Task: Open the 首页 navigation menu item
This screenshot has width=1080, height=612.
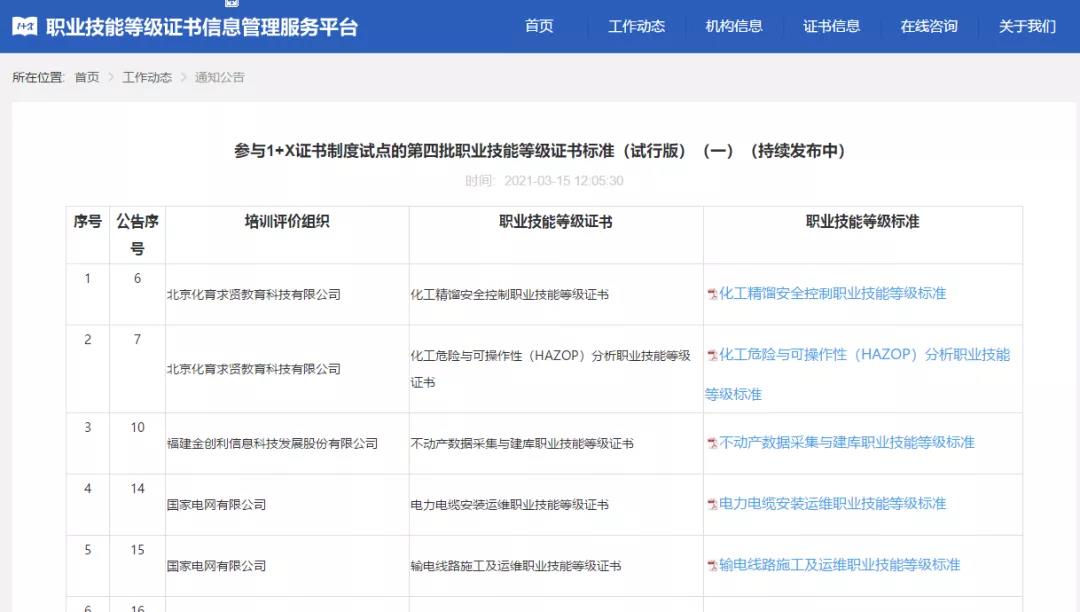Action: pos(539,26)
